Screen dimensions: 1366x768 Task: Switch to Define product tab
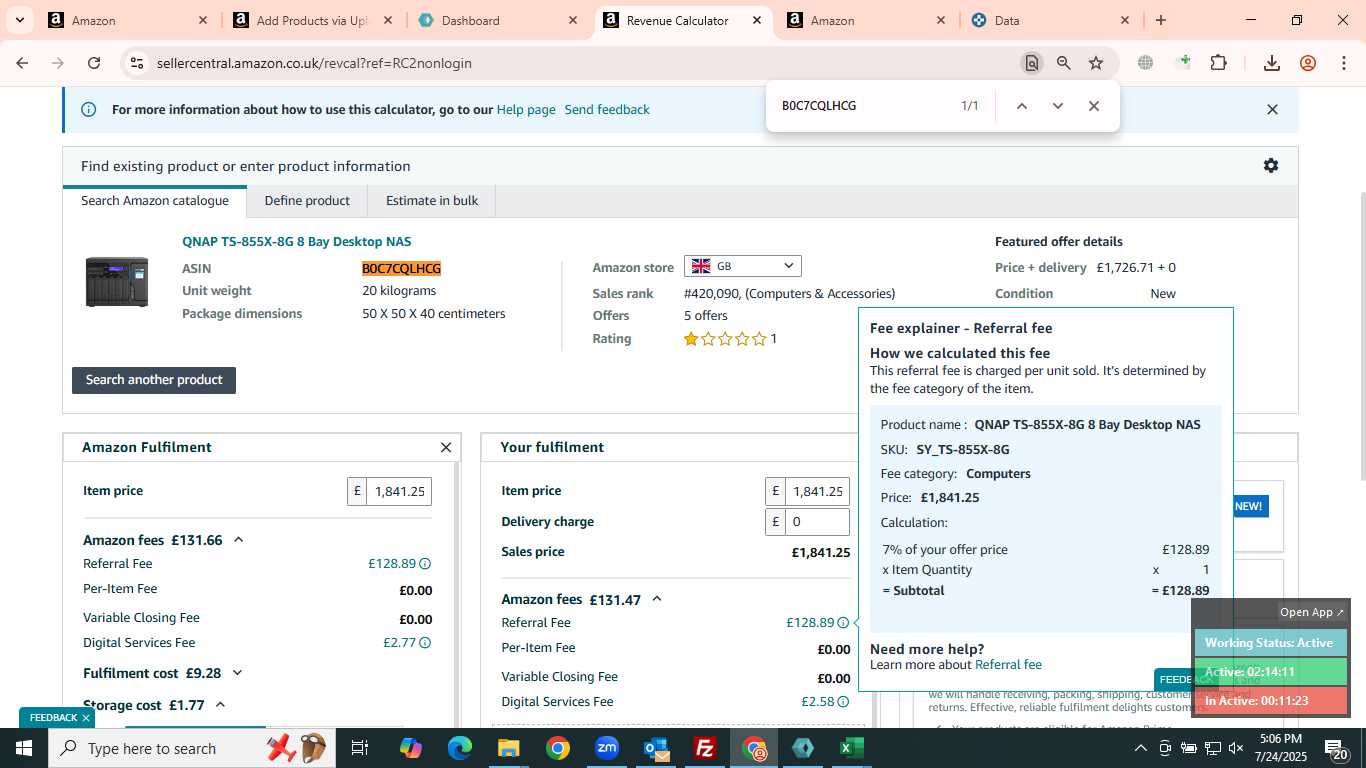307,201
